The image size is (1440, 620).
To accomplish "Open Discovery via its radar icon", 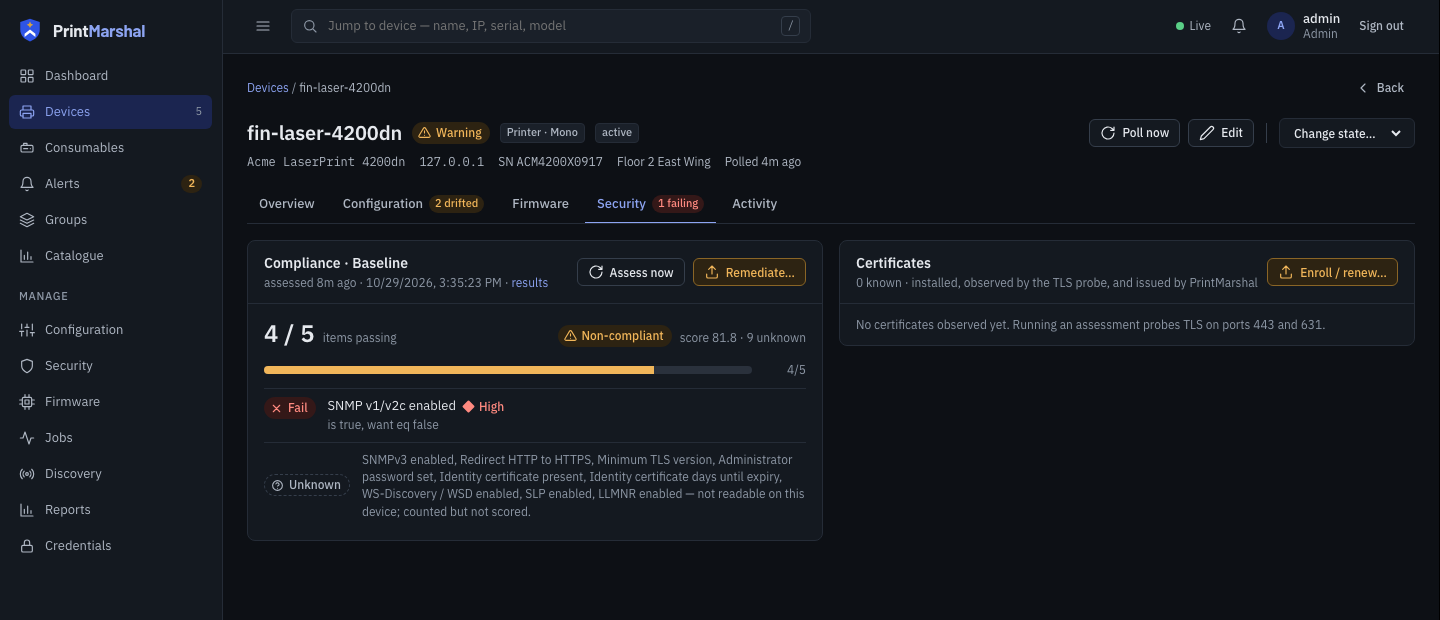I will (x=27, y=474).
